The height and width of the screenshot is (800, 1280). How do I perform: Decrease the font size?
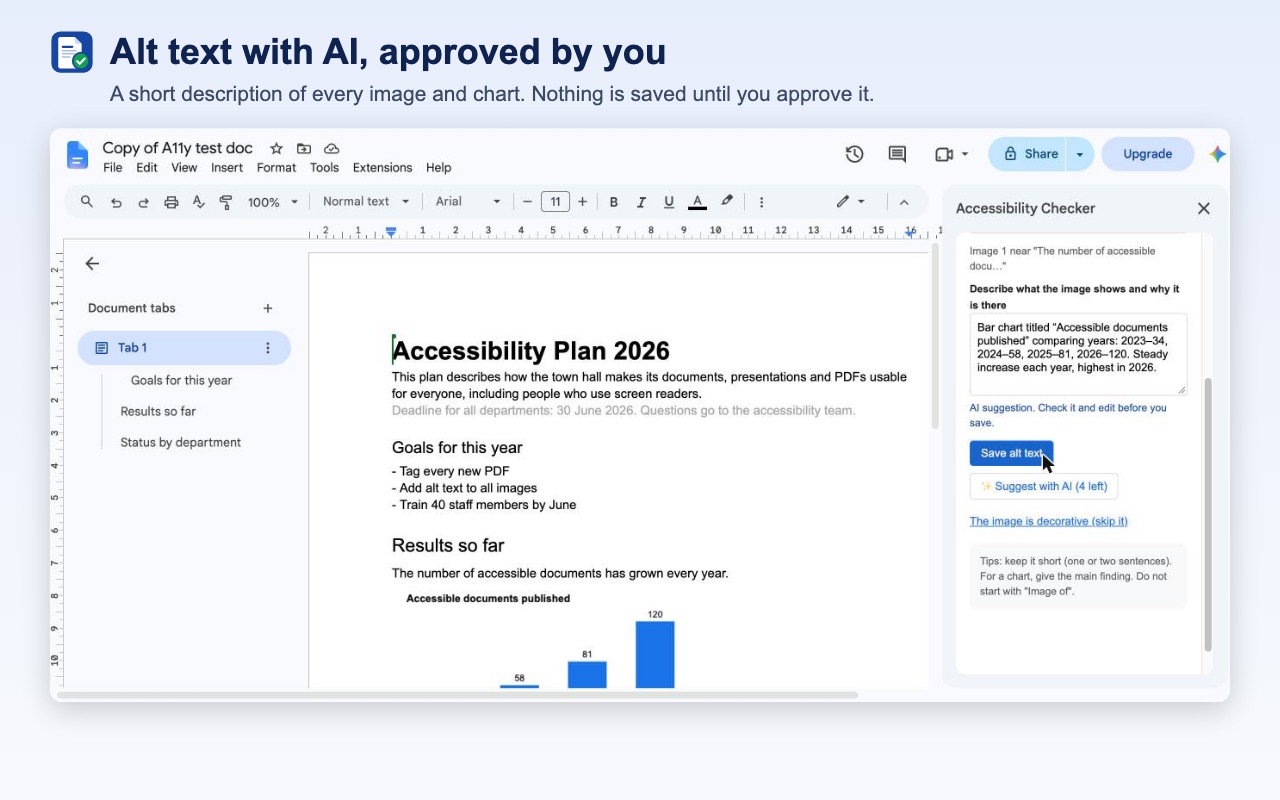pos(527,202)
